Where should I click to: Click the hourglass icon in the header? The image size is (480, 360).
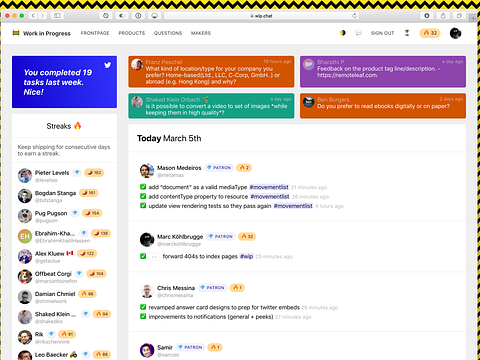click(x=407, y=33)
